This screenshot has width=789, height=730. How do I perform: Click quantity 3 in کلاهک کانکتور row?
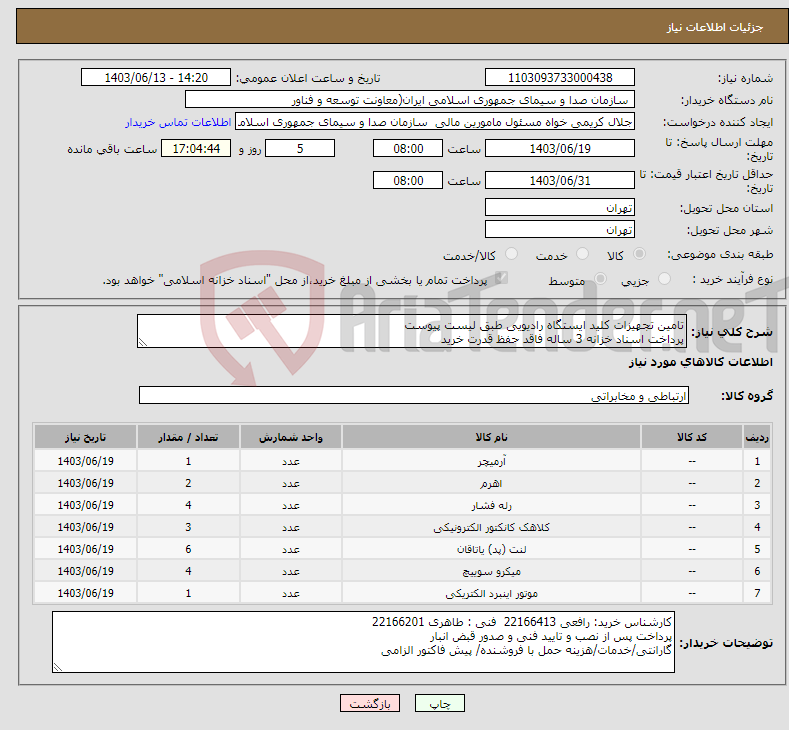[x=188, y=527]
